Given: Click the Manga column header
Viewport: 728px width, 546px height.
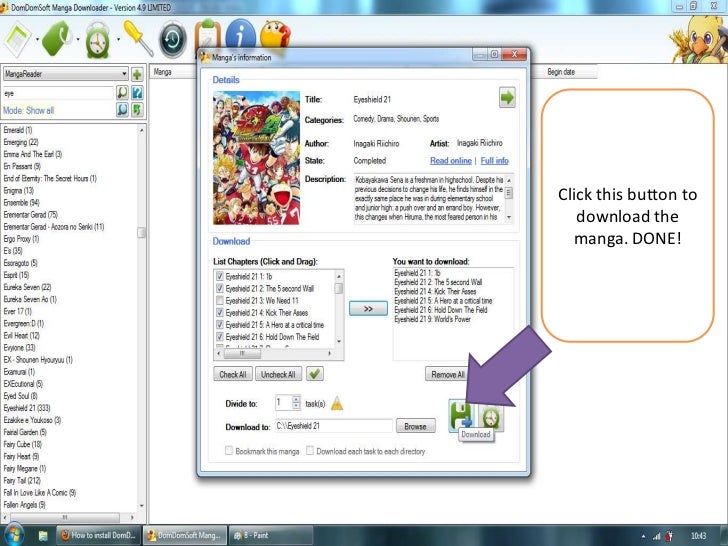Looking at the screenshot, I should (173, 72).
